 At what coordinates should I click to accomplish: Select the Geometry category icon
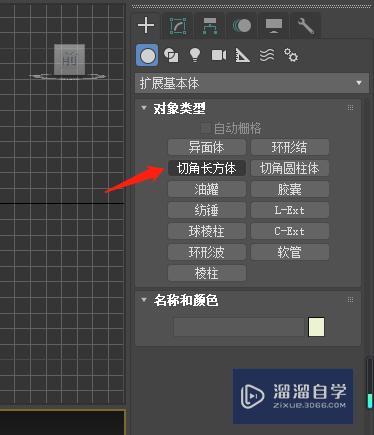147,55
